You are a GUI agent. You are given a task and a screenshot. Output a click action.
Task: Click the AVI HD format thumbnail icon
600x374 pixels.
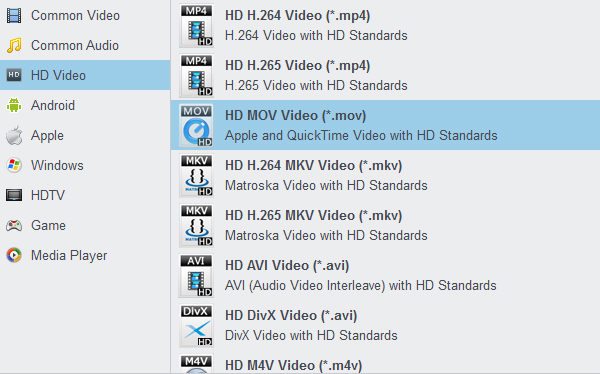pyautogui.click(x=196, y=276)
